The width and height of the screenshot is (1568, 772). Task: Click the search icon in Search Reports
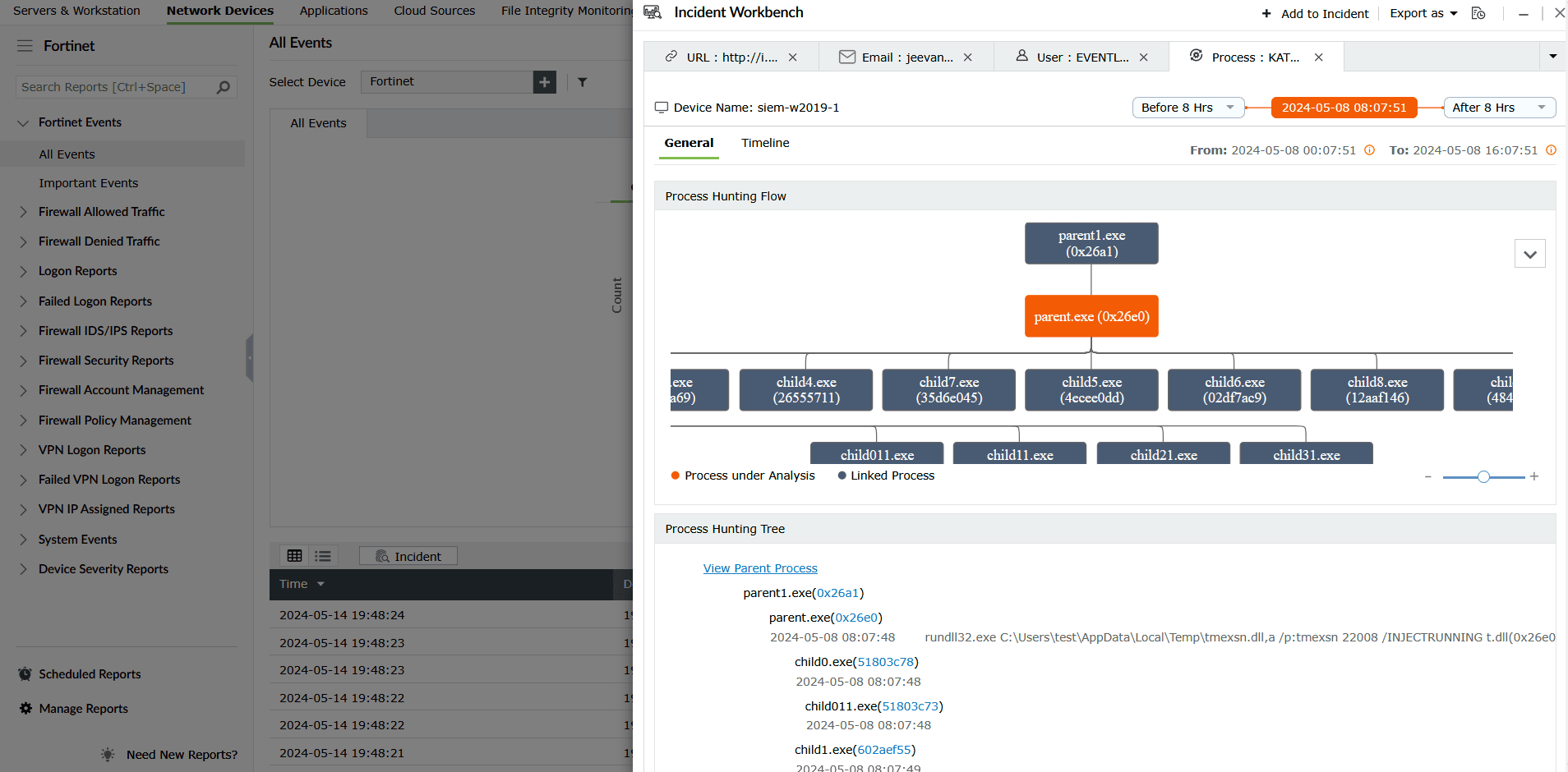[x=223, y=87]
